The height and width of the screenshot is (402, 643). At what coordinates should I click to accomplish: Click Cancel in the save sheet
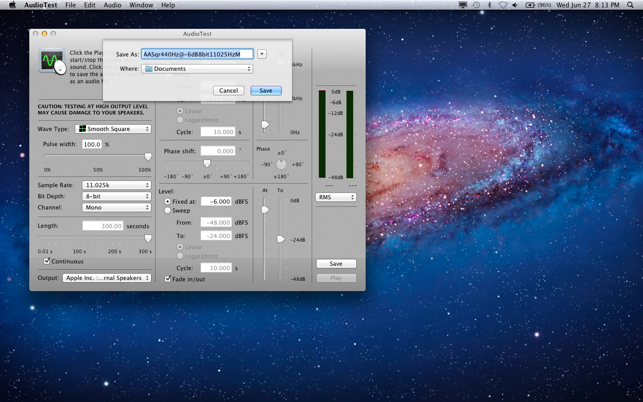pyautogui.click(x=228, y=91)
